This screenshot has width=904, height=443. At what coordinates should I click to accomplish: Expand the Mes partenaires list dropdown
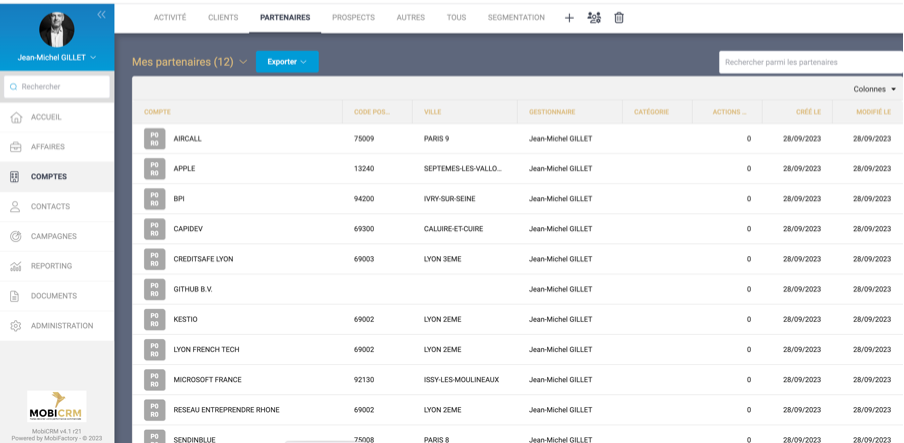(x=243, y=62)
